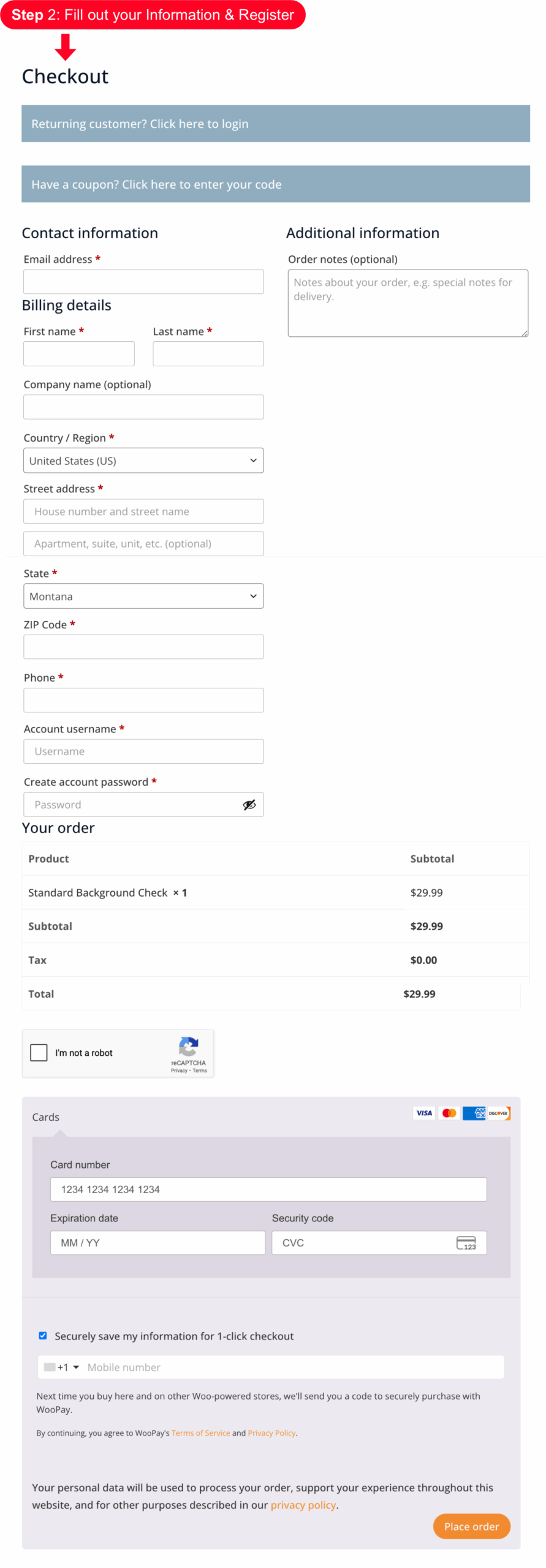The height and width of the screenshot is (1568, 546).
Task: Open the Country / Region dropdown
Action: 143,461
